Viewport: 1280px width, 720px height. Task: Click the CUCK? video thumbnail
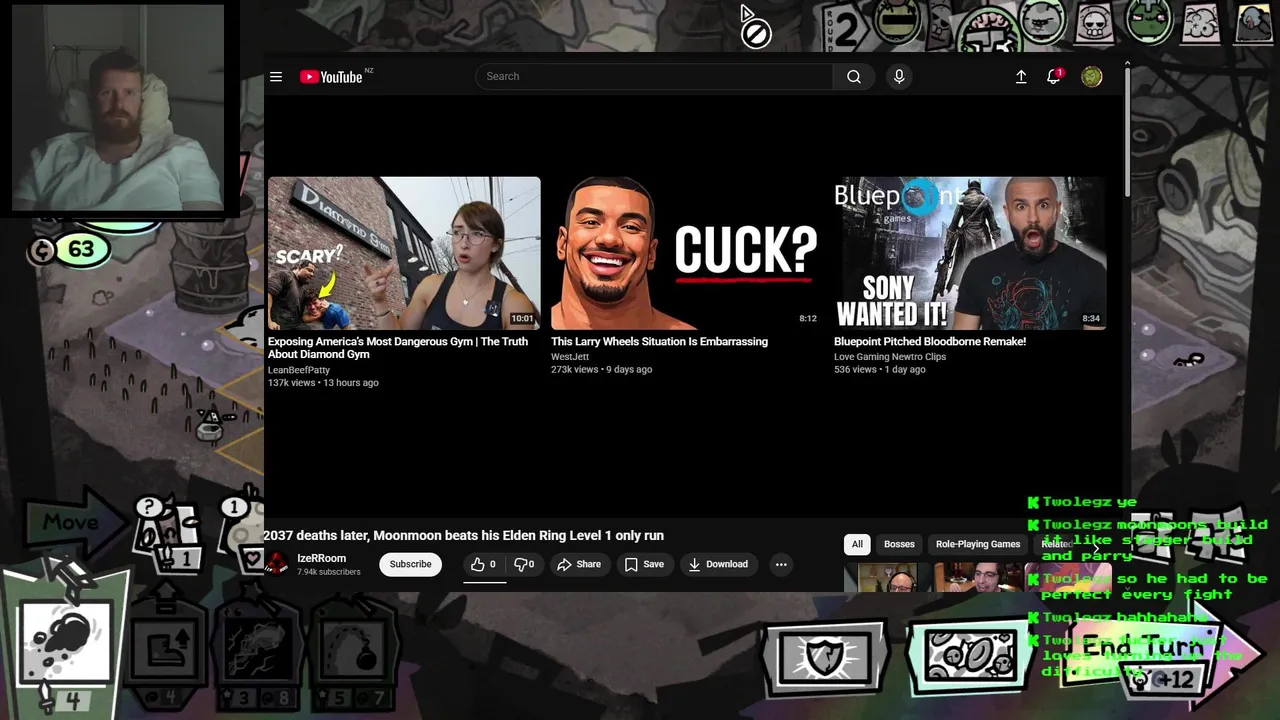coord(686,253)
